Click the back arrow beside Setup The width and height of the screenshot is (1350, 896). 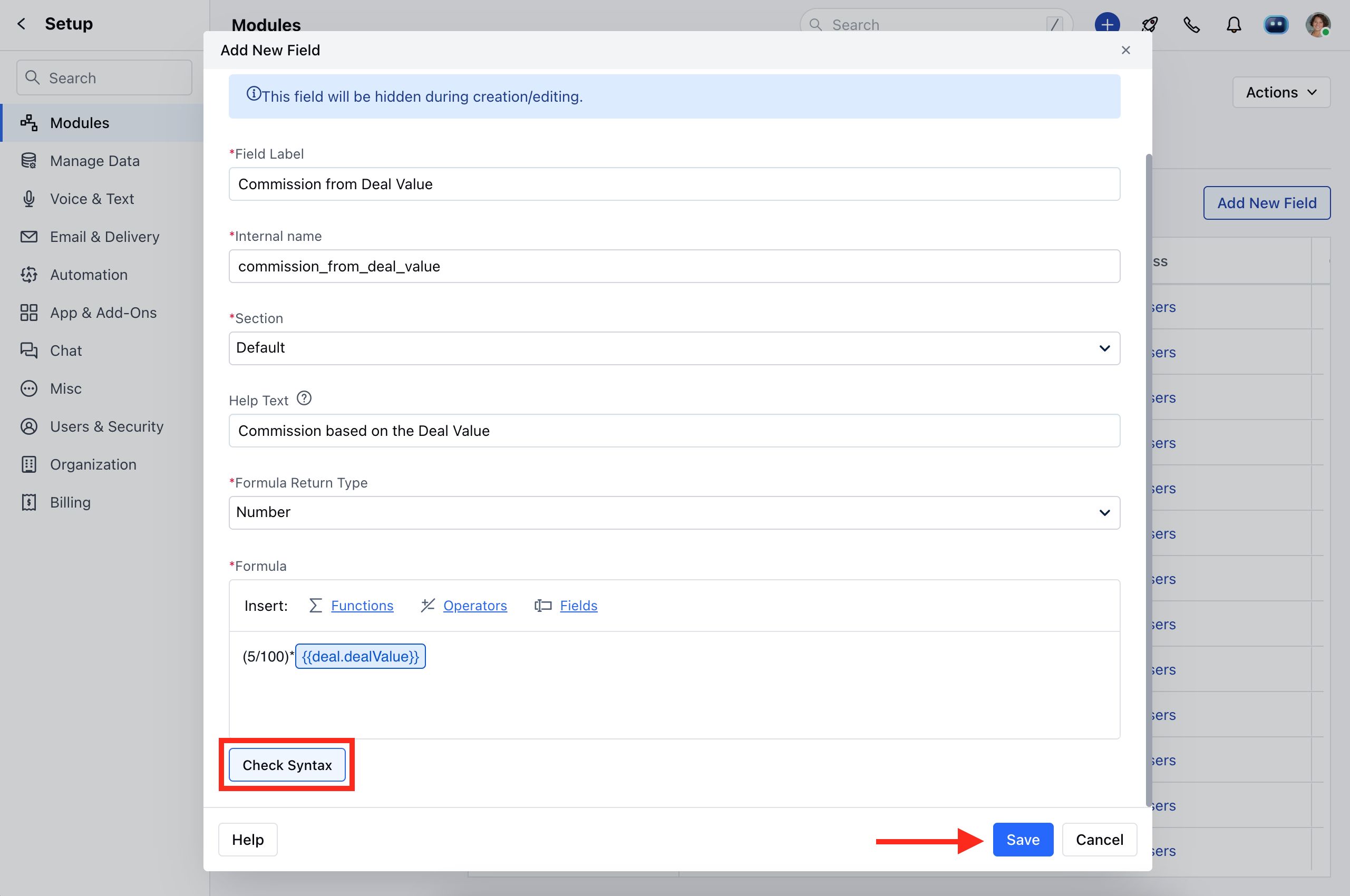click(22, 24)
